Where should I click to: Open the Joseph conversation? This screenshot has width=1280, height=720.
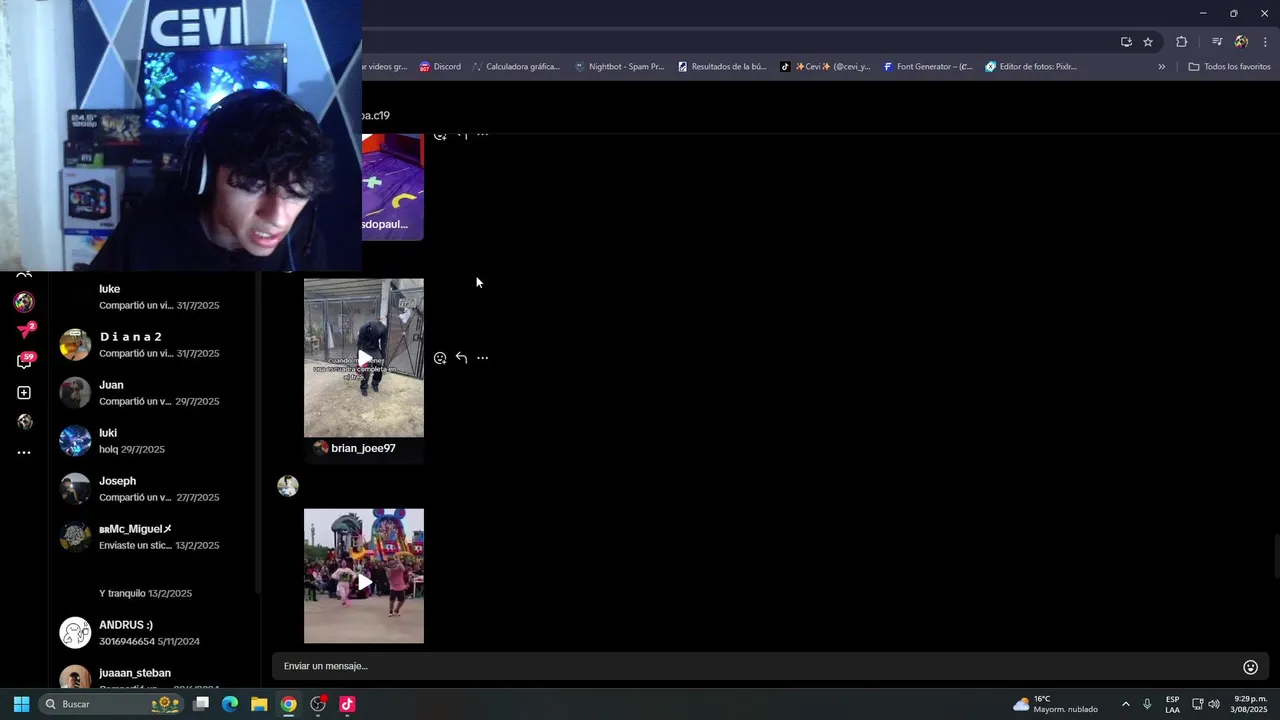click(x=154, y=489)
